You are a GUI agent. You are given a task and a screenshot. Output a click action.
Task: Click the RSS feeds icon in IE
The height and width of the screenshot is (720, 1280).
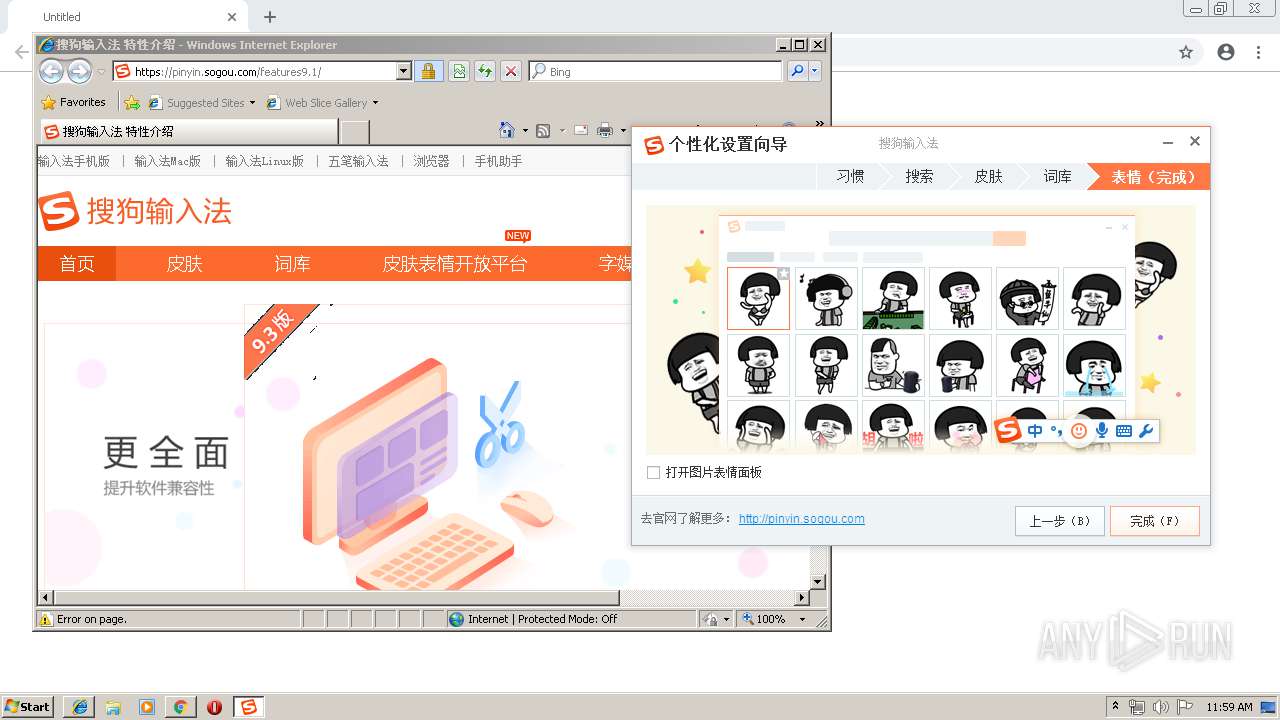coord(543,130)
